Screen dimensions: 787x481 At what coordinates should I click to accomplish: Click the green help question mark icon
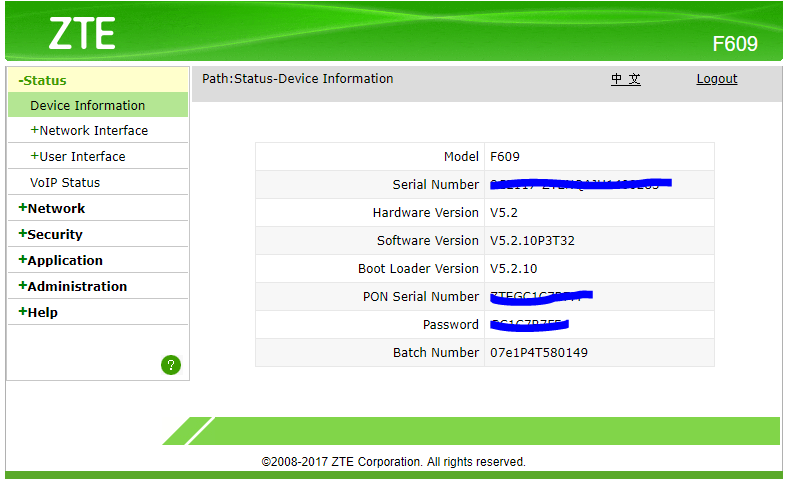click(171, 365)
